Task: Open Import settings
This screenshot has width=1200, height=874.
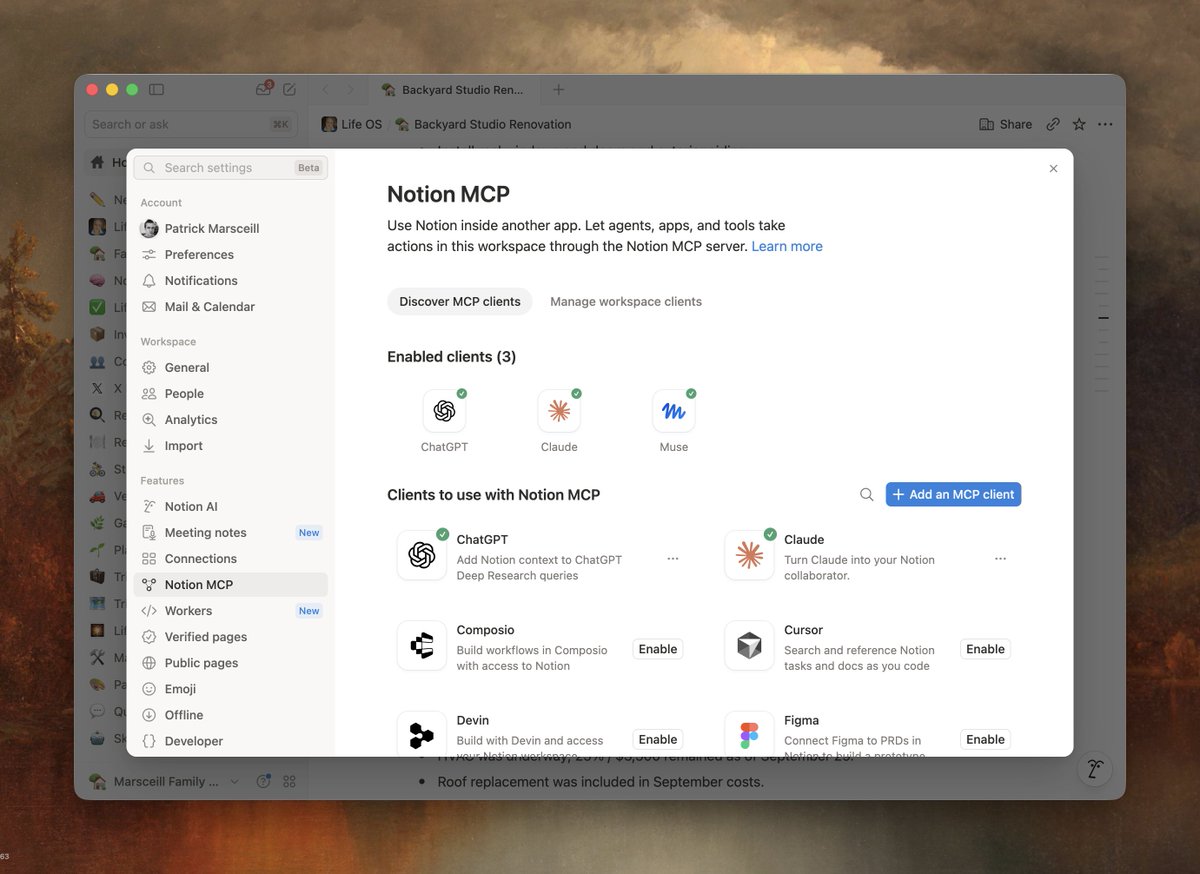Action: point(231,445)
